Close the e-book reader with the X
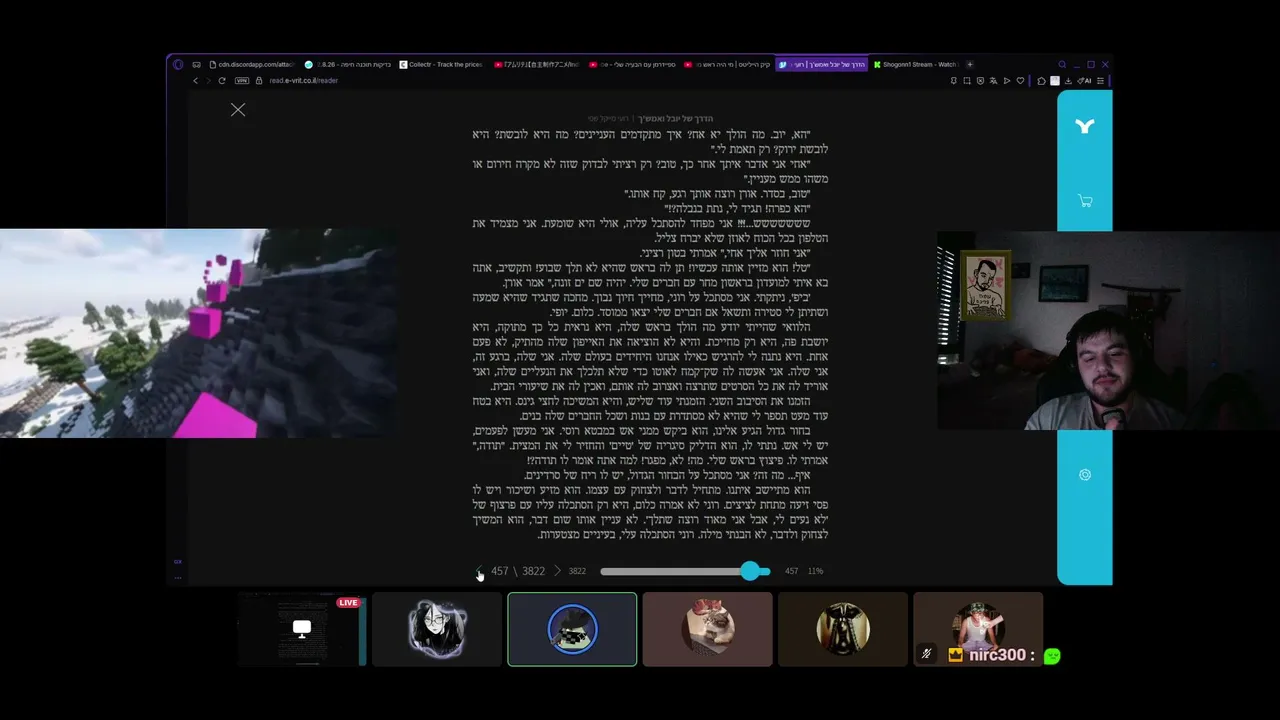This screenshot has height=720, width=1280. coord(238,110)
